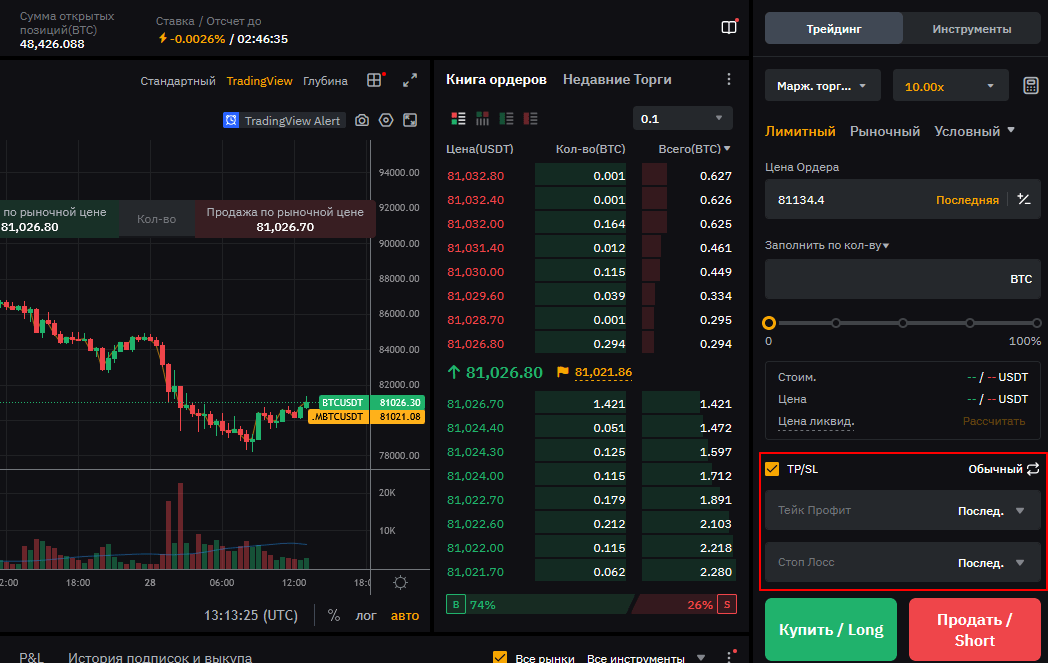
Task: Open Тейк Профит 'Послед.' price type dropdown
Action: 991,511
